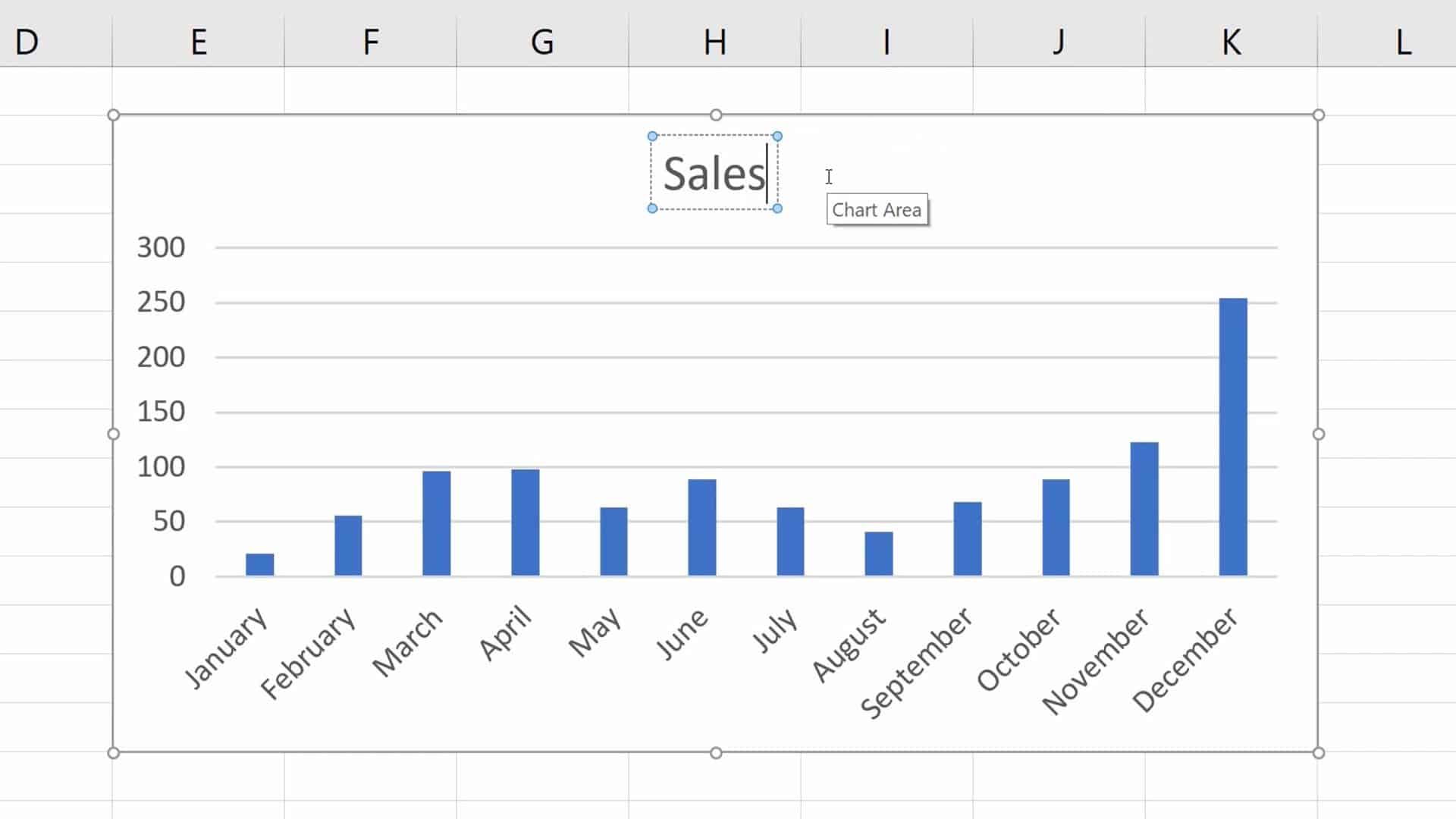Click the chart's bottom-left resize handle
Screen dimensions: 1456x819
click(113, 753)
